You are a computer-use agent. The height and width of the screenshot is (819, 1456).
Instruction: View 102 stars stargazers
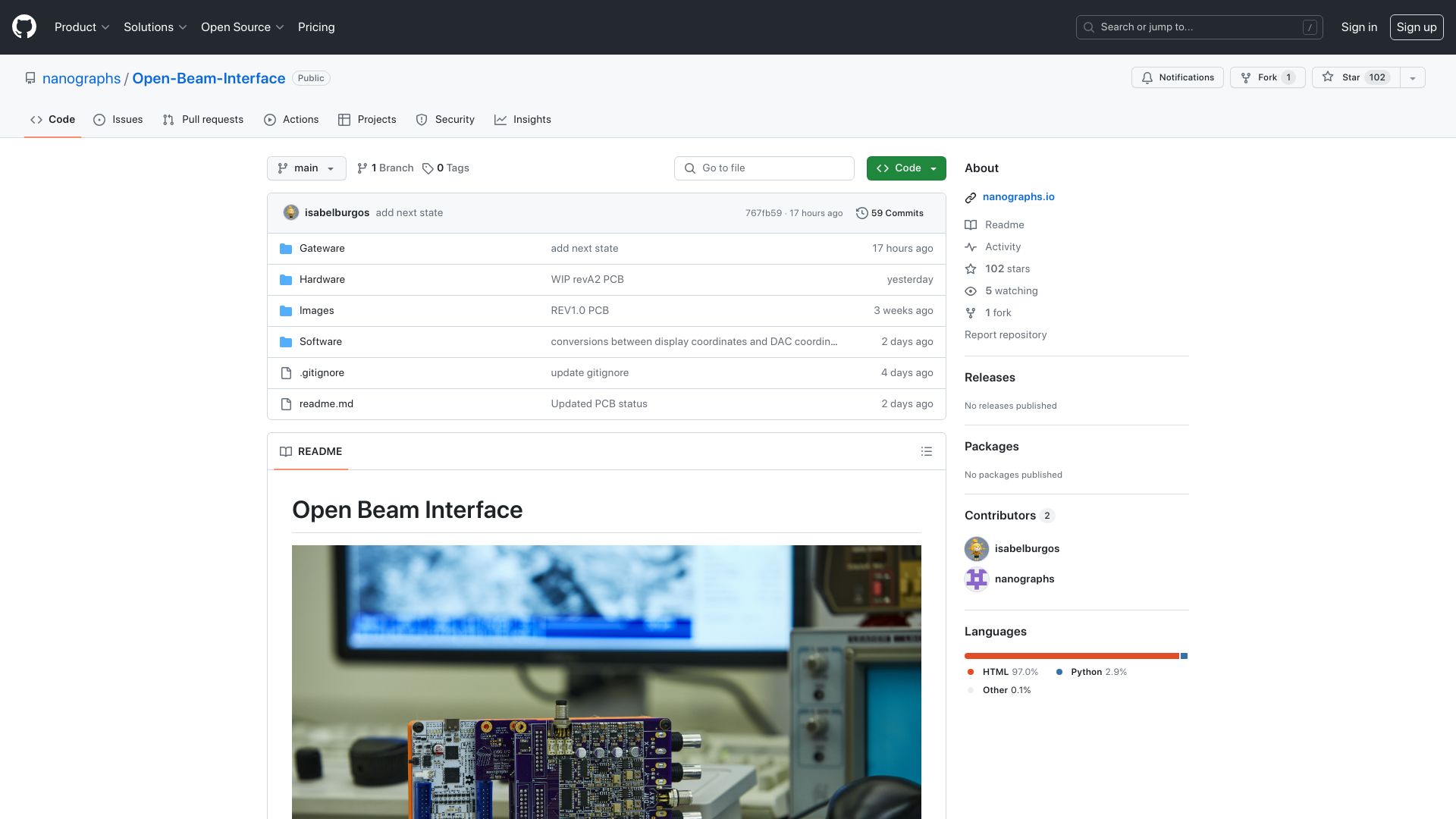tap(998, 269)
